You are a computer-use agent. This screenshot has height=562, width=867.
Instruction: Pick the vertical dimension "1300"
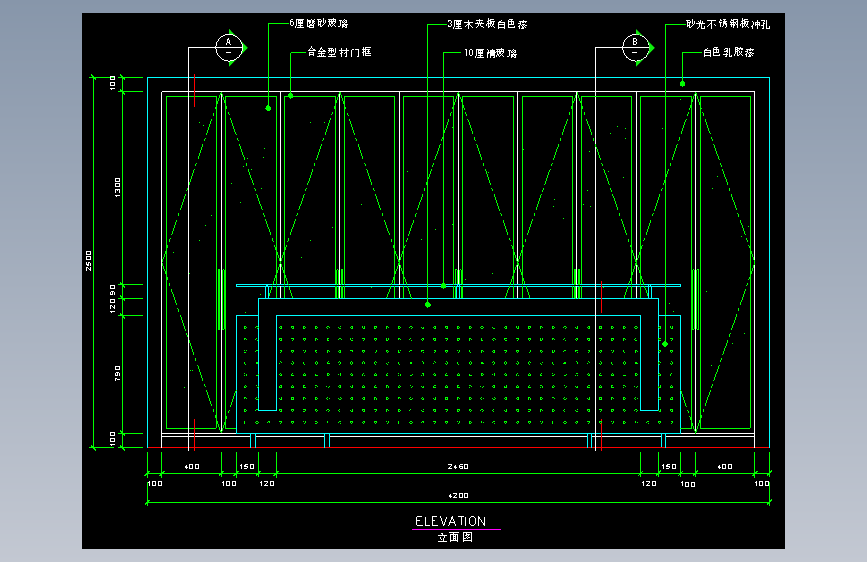point(117,188)
